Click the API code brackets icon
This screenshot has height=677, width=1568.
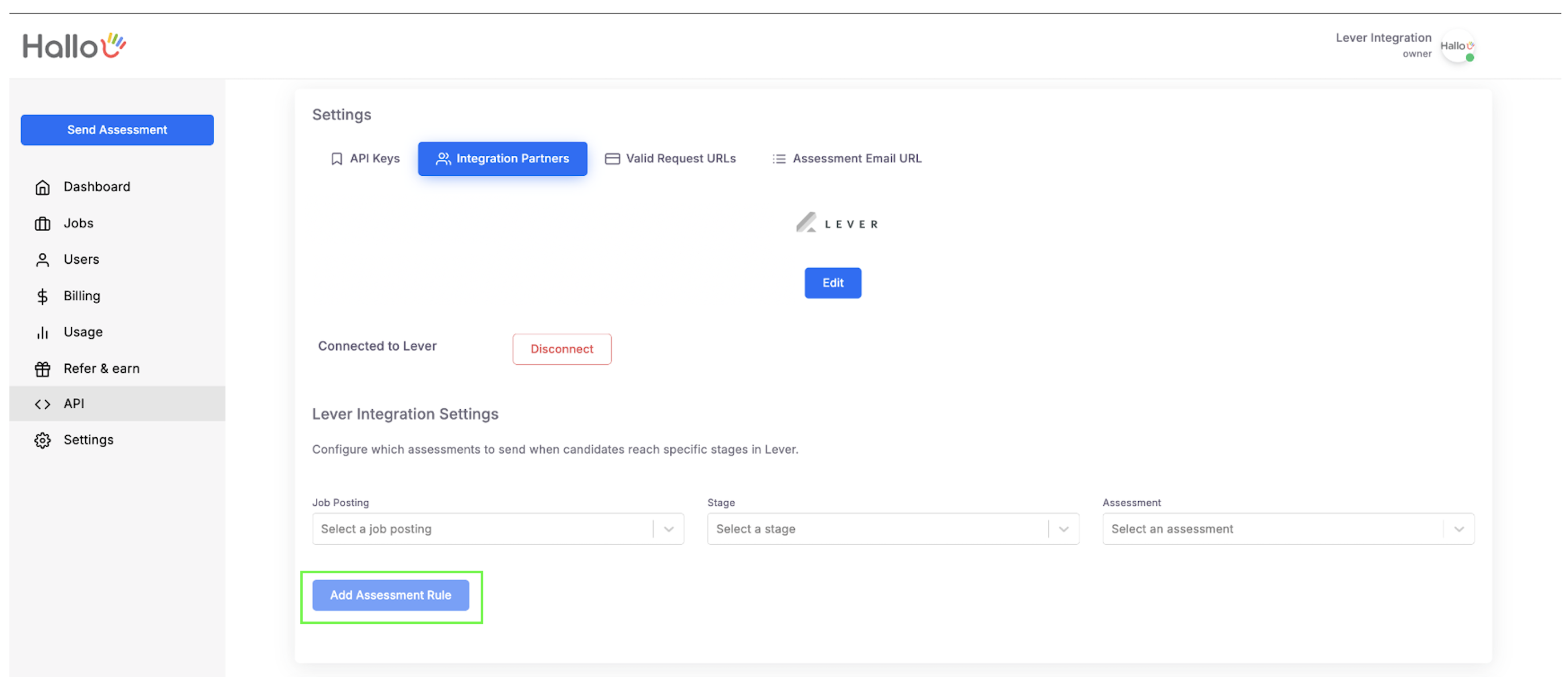(42, 404)
